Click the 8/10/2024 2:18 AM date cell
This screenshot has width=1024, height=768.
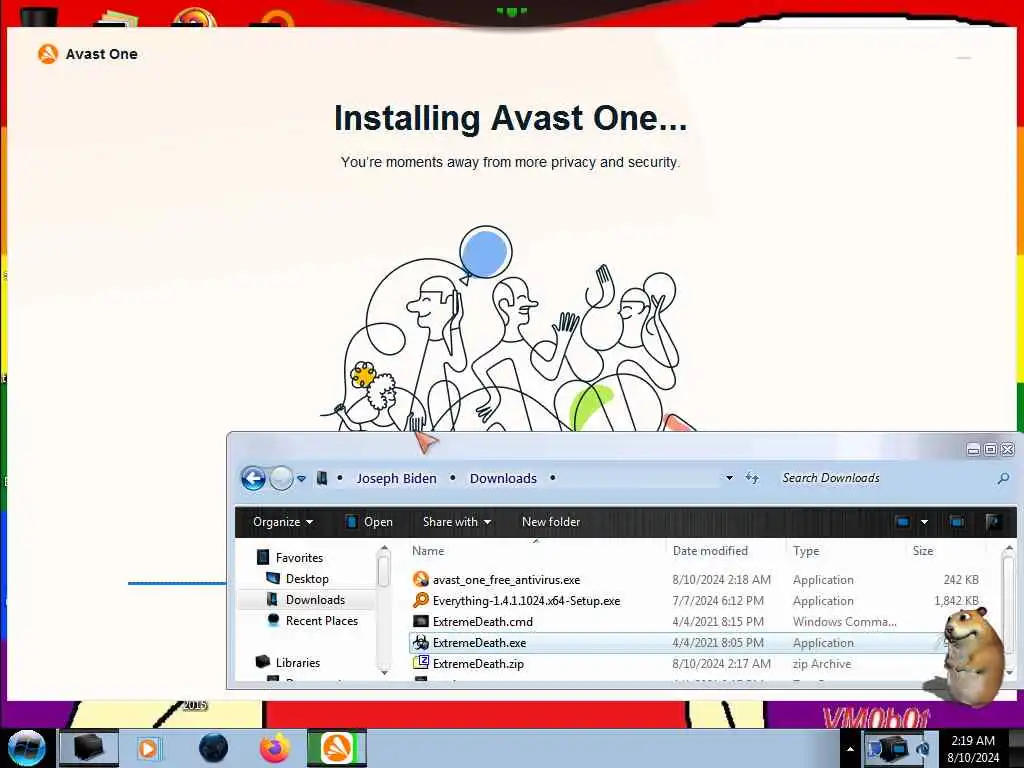click(721, 579)
